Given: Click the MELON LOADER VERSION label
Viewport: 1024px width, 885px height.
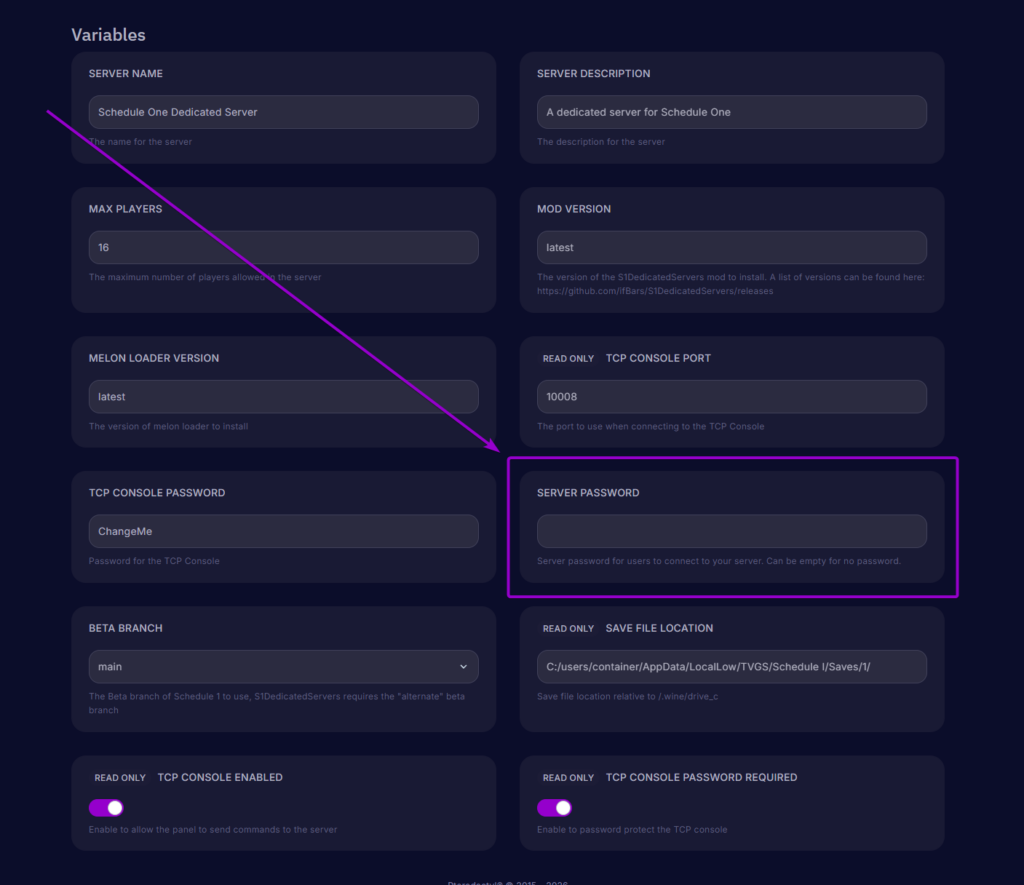Looking at the screenshot, I should 153,358.
